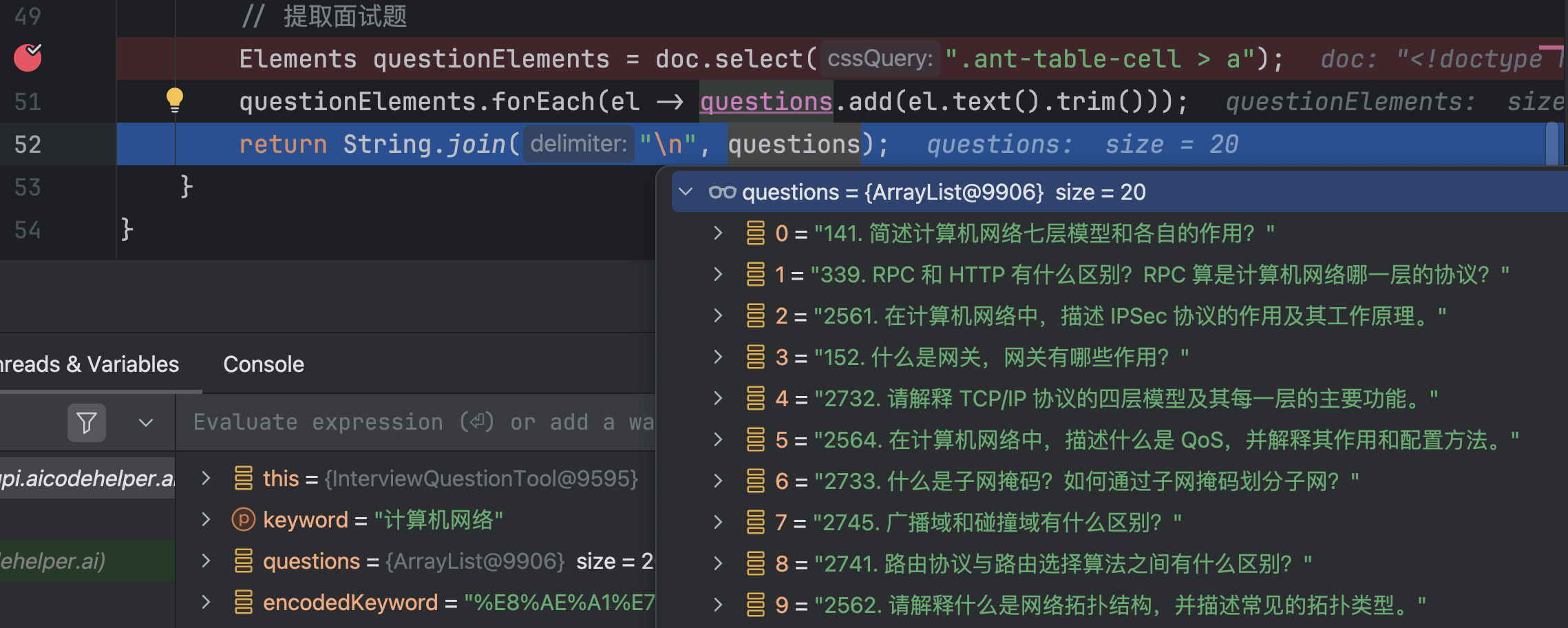Expand the keyword variable node
Viewport: 1568px width, 628px height.
coord(206,519)
